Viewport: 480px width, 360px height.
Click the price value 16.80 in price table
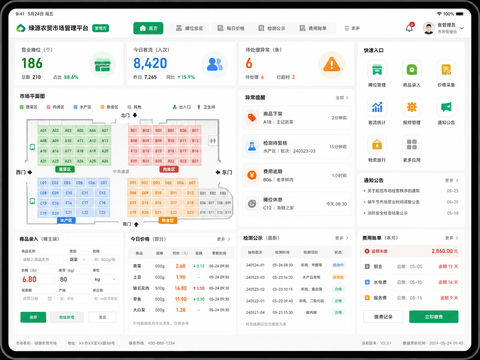click(180, 288)
